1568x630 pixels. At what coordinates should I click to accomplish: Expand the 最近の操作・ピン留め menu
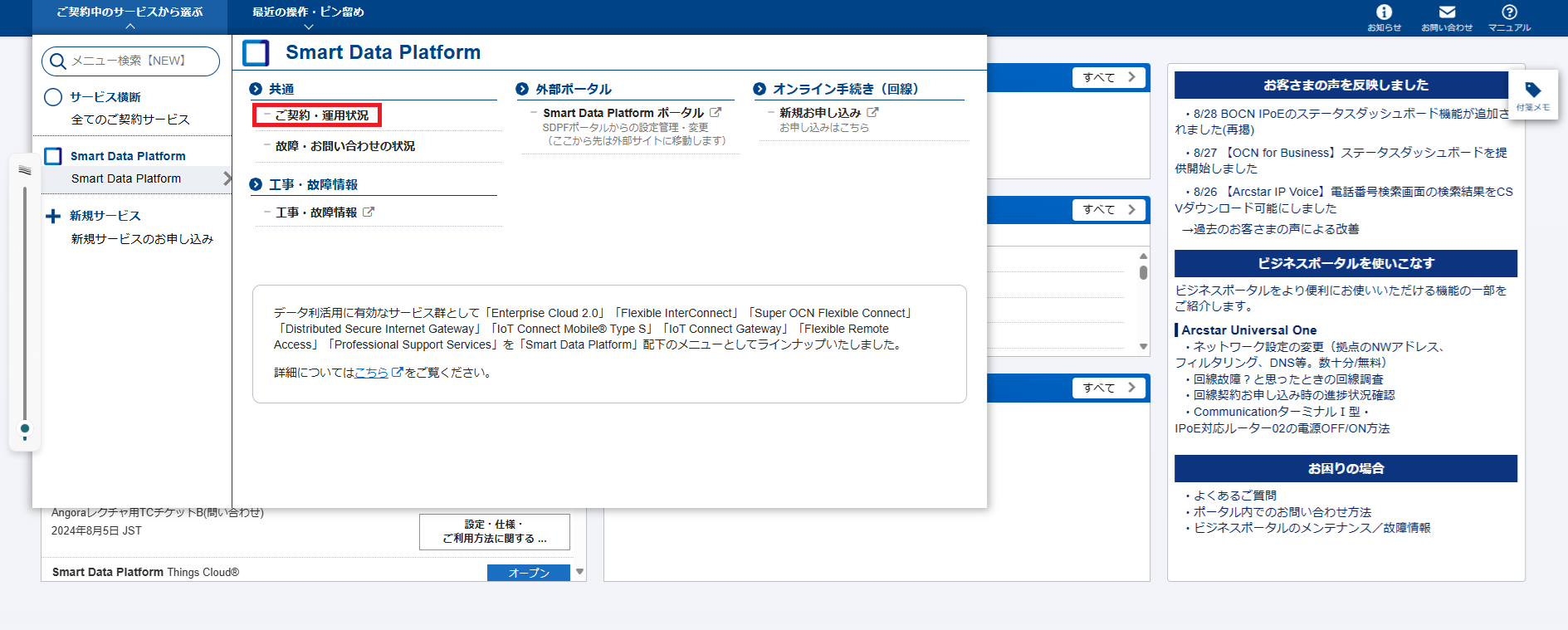point(308,17)
